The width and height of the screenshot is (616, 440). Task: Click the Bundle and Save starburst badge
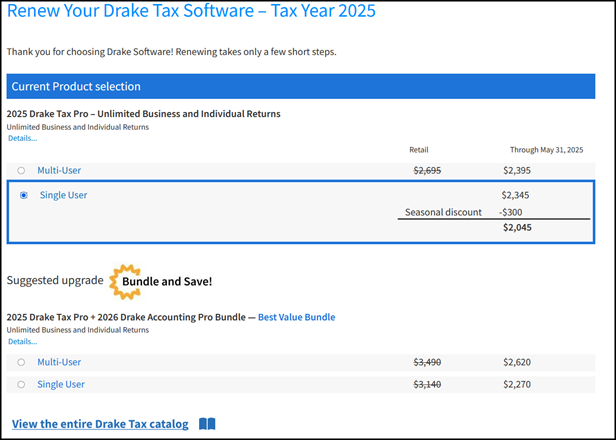pos(161,282)
